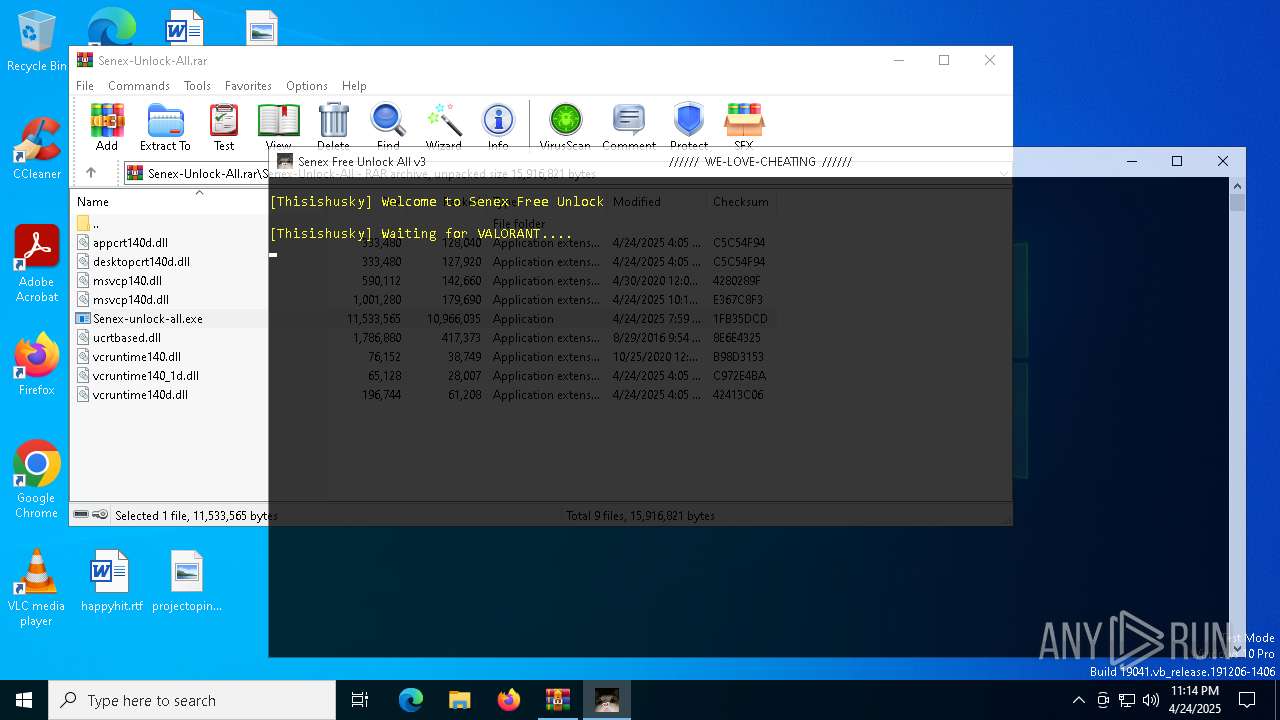Open the Tools menu
This screenshot has height=720, width=1280.
[x=197, y=86]
